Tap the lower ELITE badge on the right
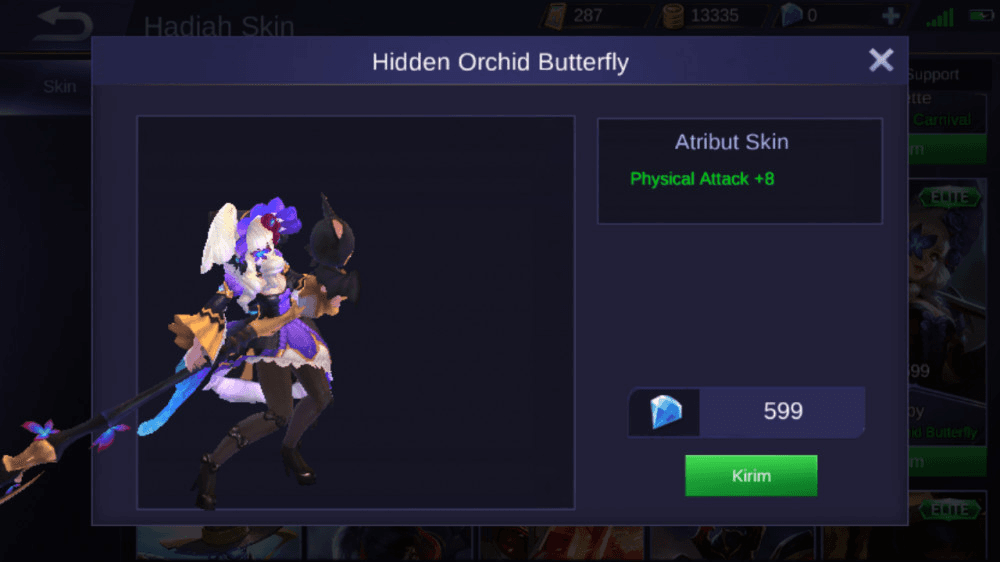 pos(950,510)
